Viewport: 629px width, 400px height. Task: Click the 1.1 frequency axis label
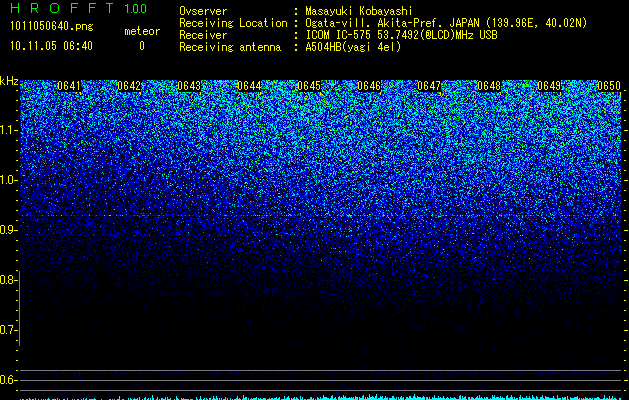coord(8,130)
